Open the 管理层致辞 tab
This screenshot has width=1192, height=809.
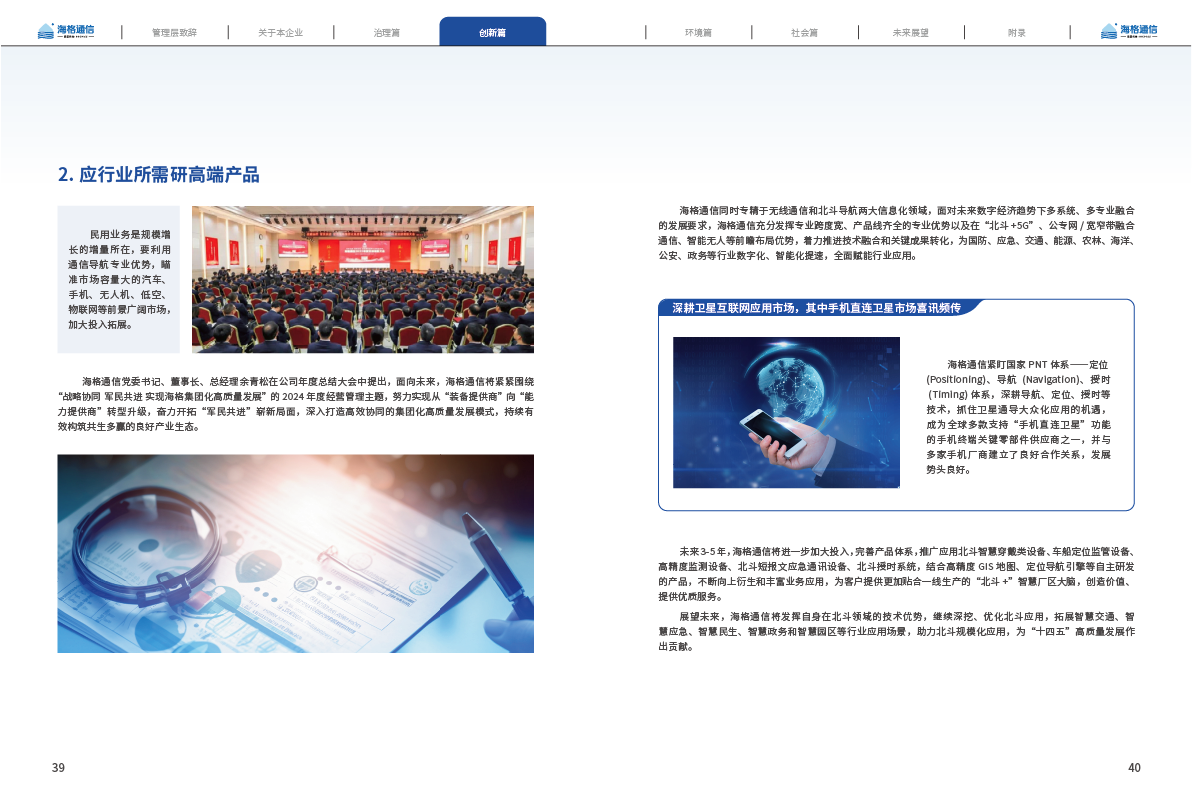(x=174, y=33)
